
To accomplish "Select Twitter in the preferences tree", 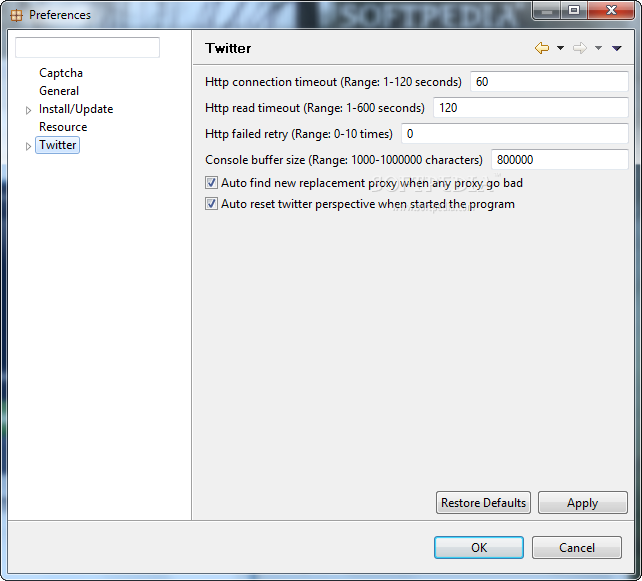I will (x=58, y=145).
